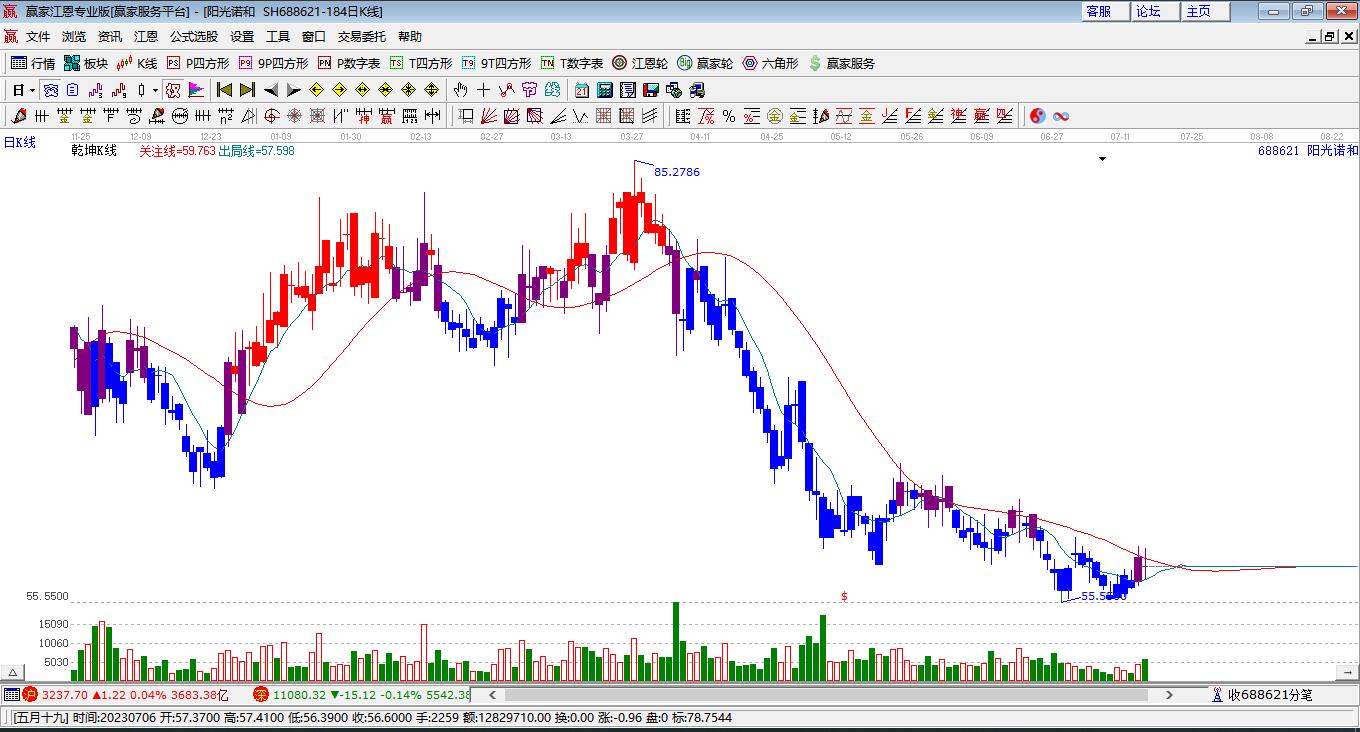
Task: Select the crosshair cursor tool
Action: pos(484,90)
